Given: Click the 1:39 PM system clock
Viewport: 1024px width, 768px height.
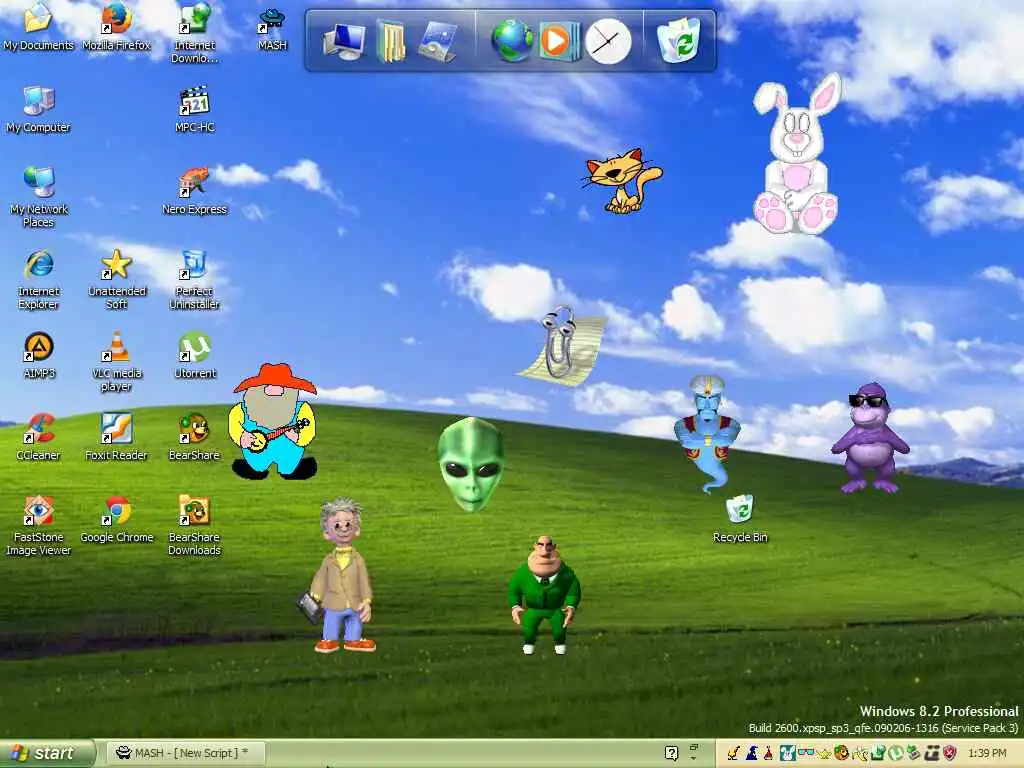Looking at the screenshot, I should tap(987, 753).
